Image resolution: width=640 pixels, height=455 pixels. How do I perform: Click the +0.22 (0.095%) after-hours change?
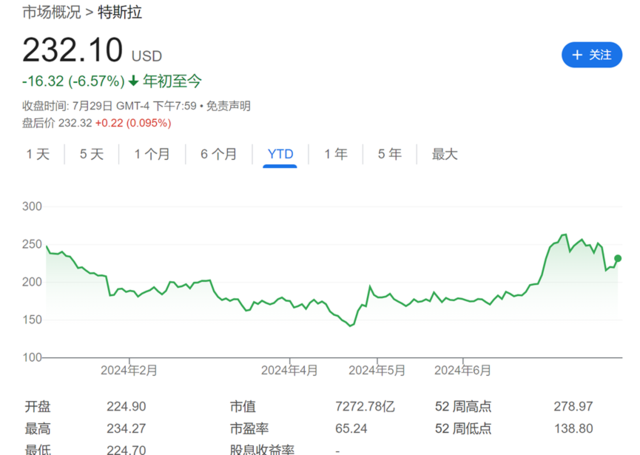point(133,123)
